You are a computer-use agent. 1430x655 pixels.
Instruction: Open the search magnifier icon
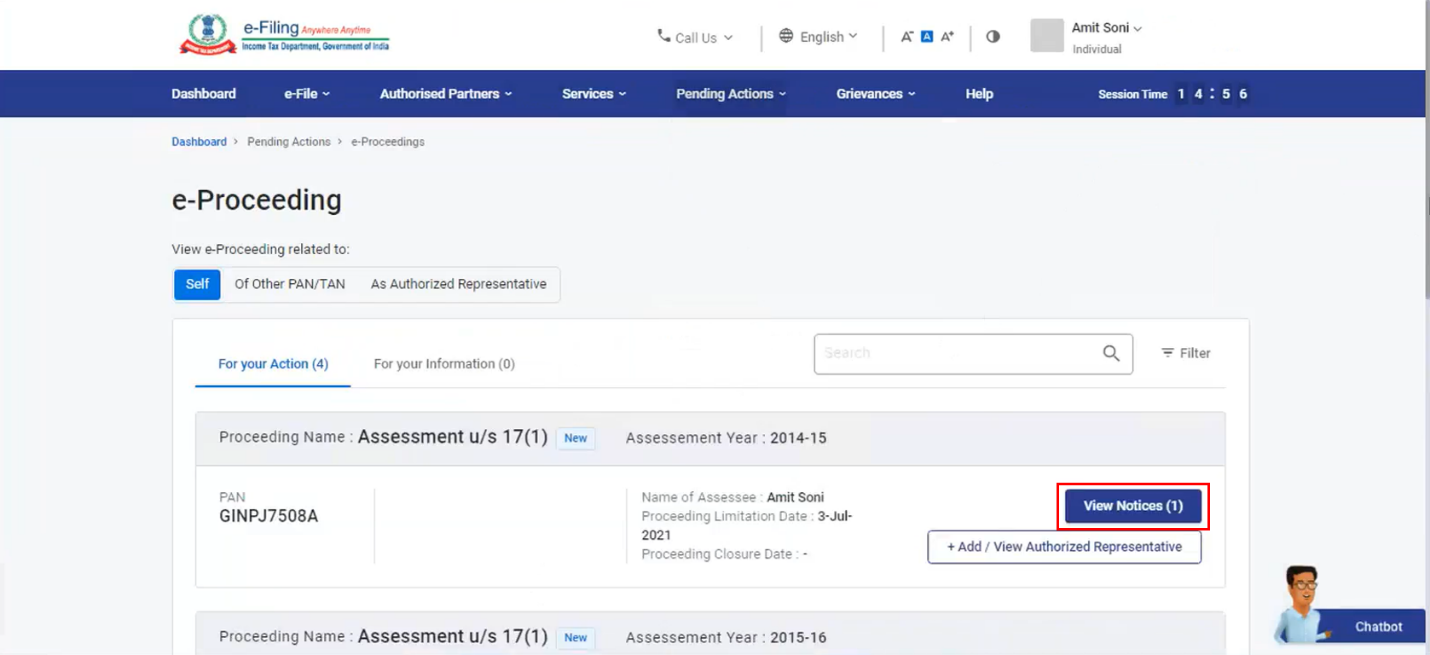1110,353
